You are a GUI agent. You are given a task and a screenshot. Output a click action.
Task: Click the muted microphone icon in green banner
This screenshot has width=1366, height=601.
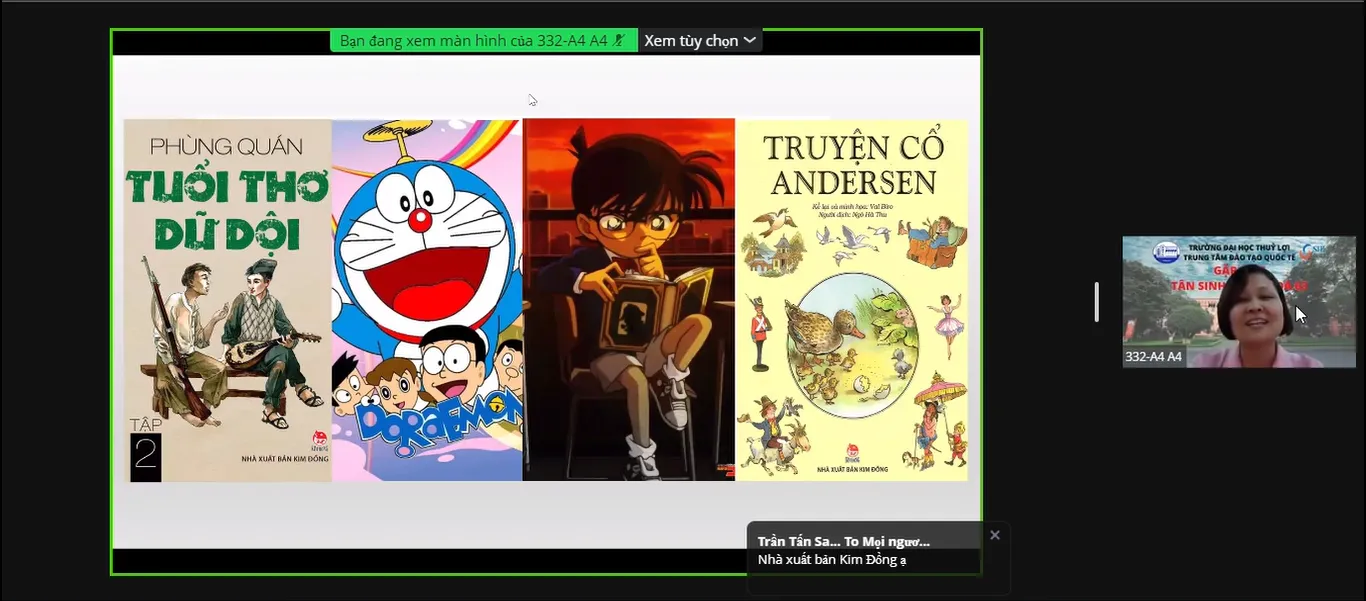[x=620, y=41]
